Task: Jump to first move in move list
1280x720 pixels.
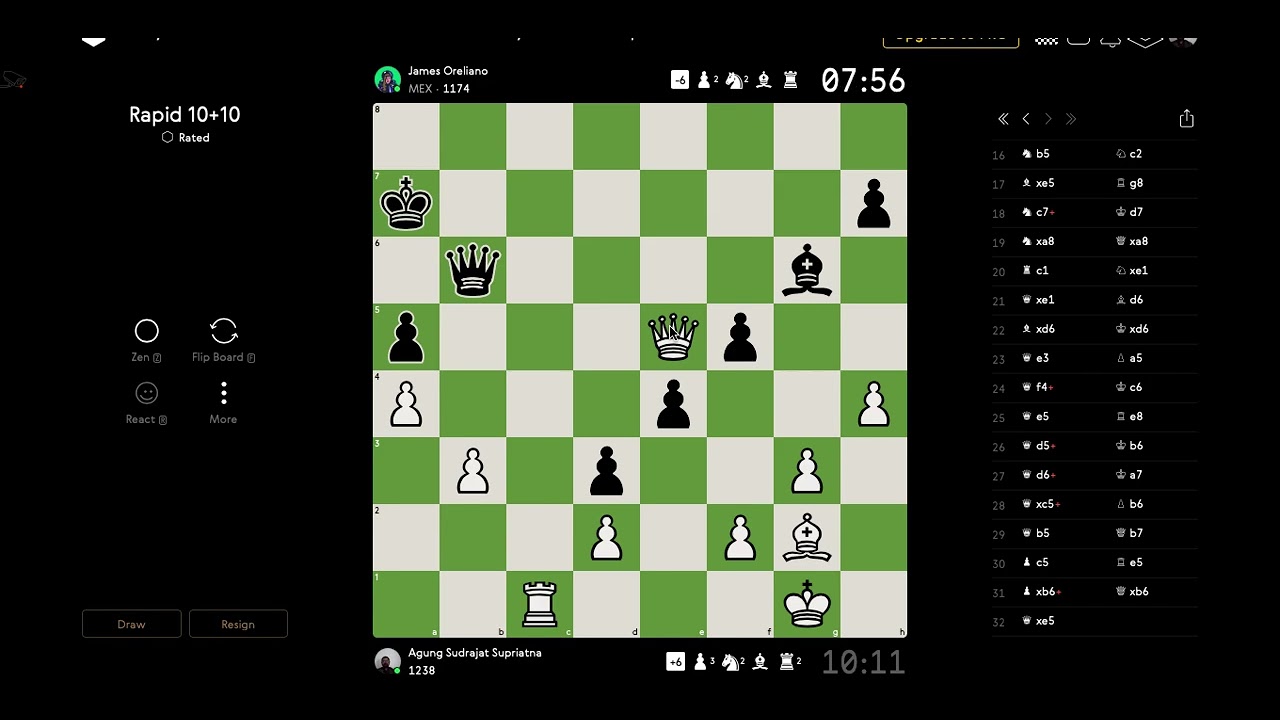Action: (1003, 119)
